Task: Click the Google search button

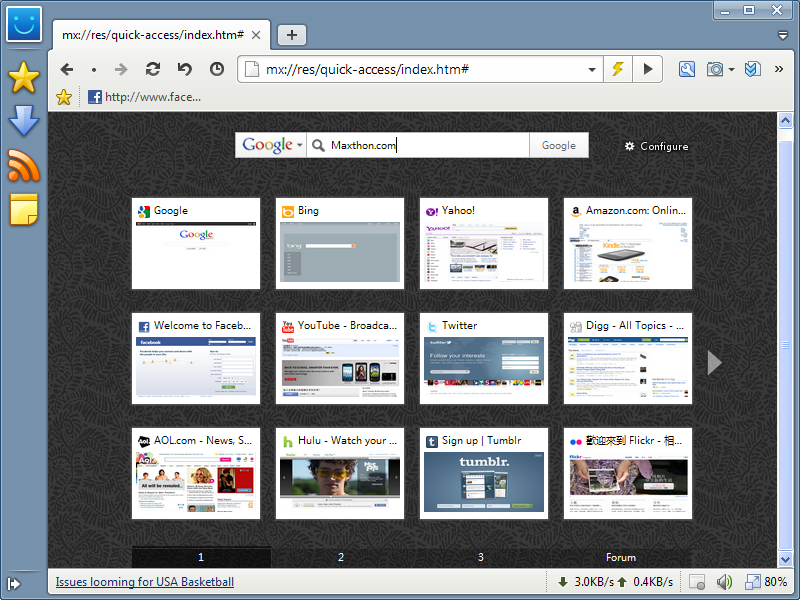Action: click(559, 145)
